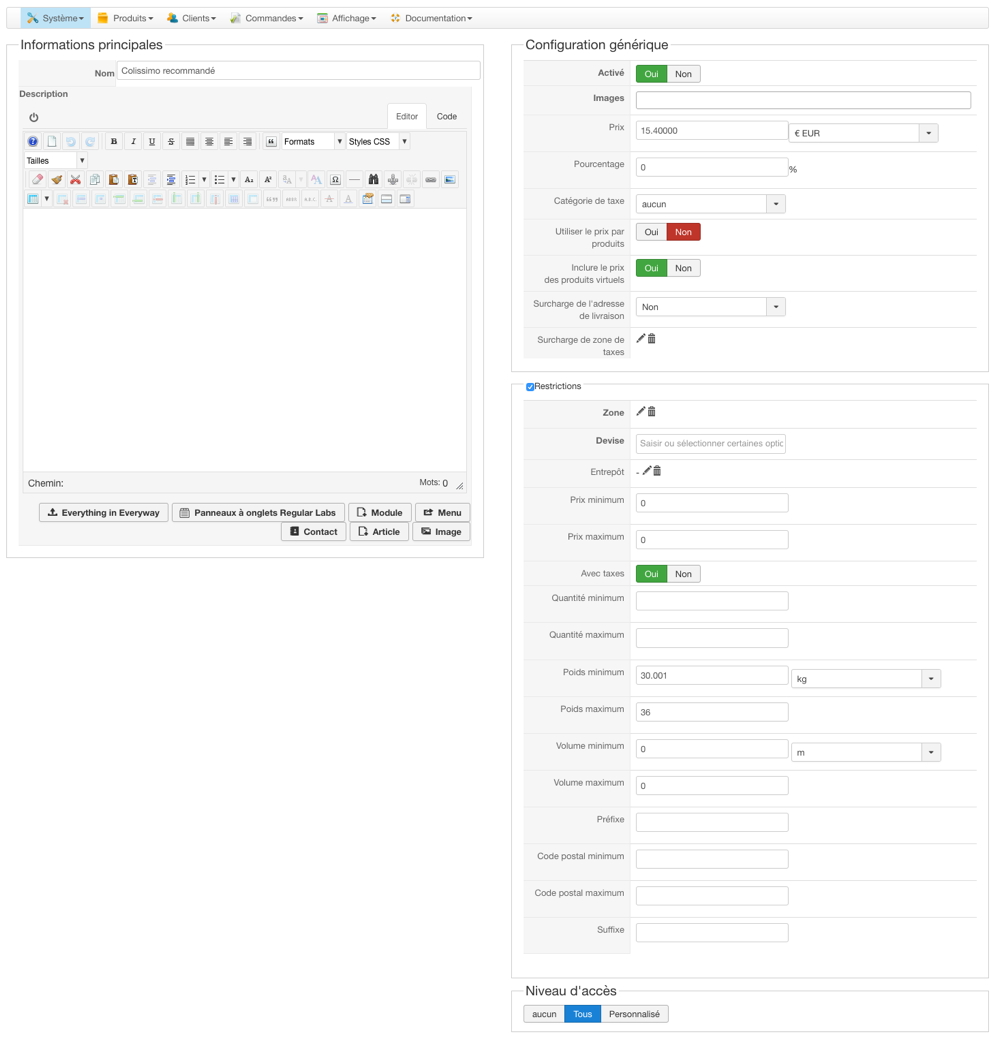The image size is (1000, 1050).
Task: Click the eraser remove-format icon
Action: tap(38, 179)
